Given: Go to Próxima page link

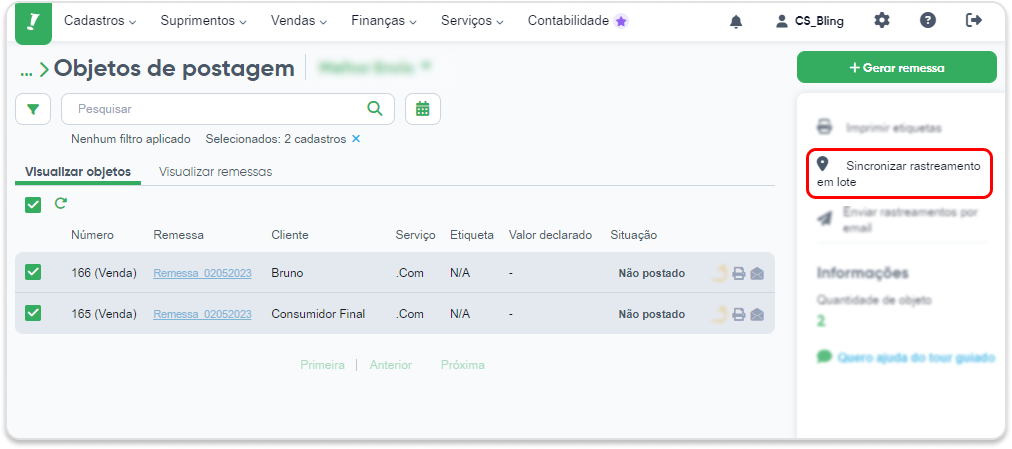Looking at the screenshot, I should coord(463,365).
